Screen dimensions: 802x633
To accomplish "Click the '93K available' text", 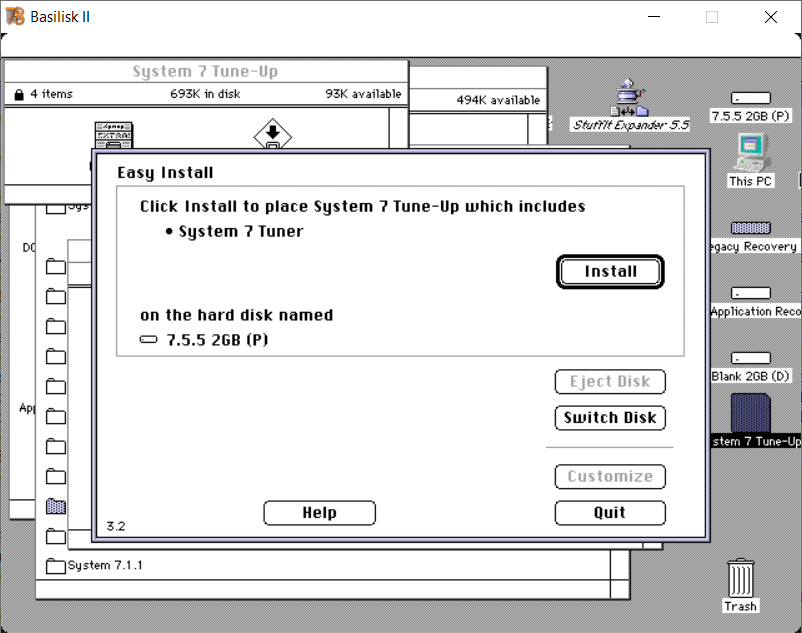I will [363, 94].
